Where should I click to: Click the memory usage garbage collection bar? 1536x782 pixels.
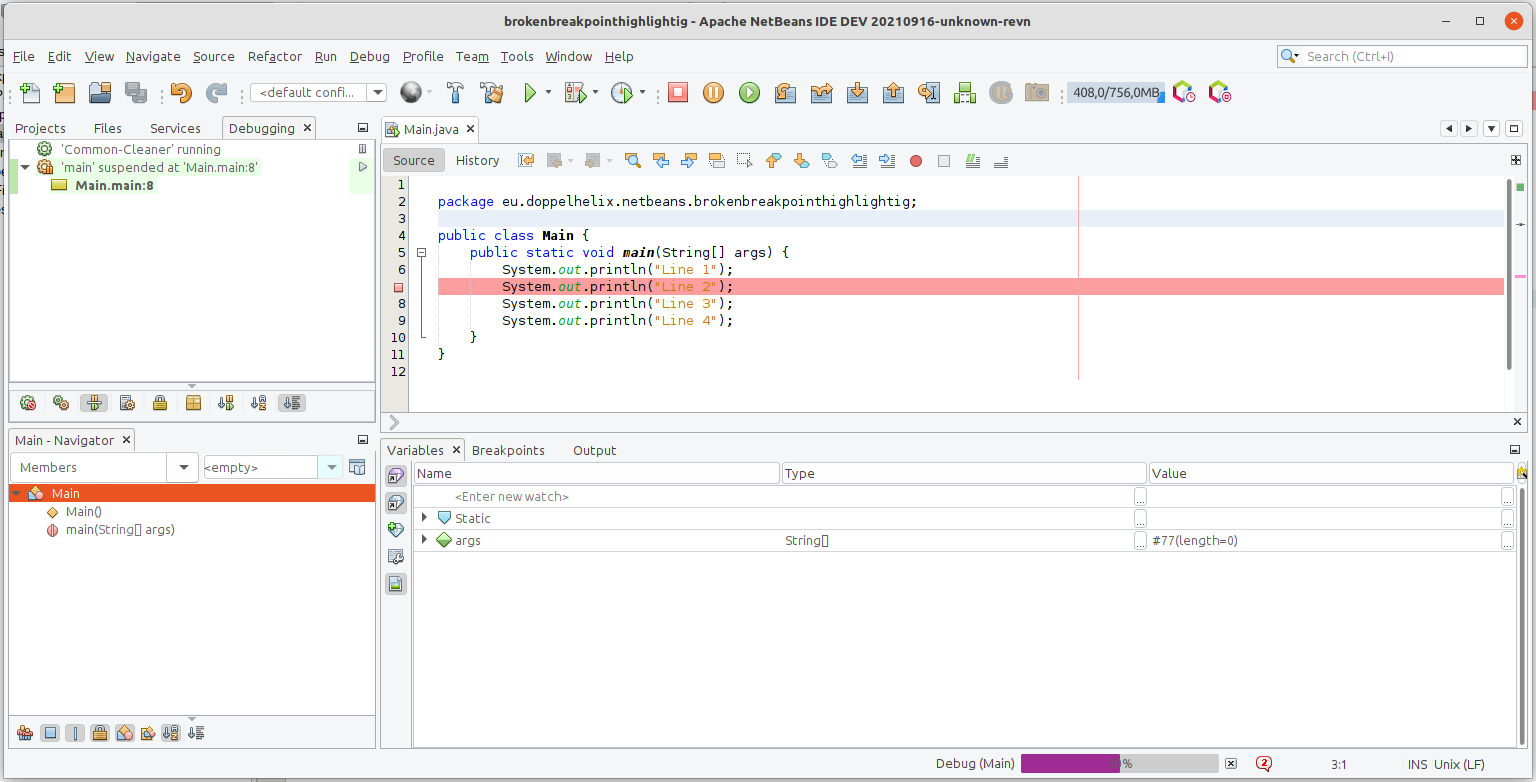click(1115, 93)
